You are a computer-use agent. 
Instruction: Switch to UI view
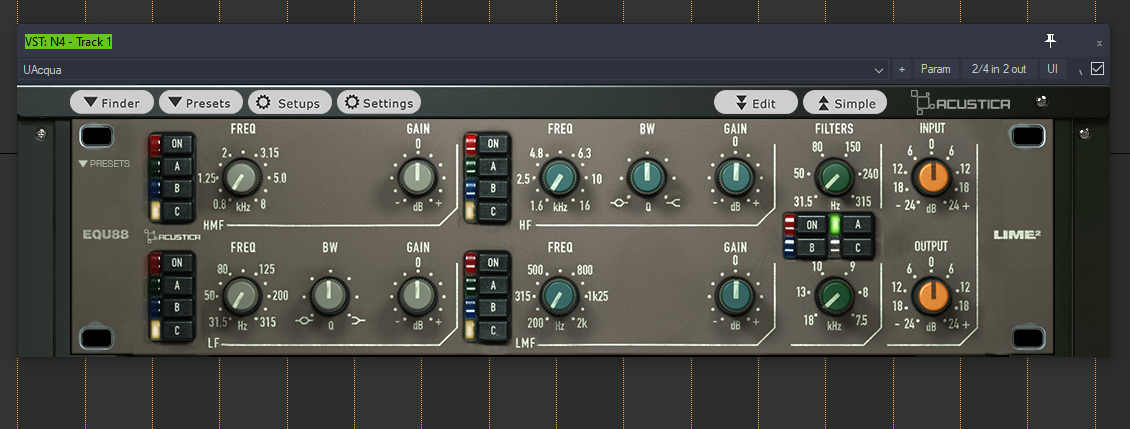tap(1053, 70)
